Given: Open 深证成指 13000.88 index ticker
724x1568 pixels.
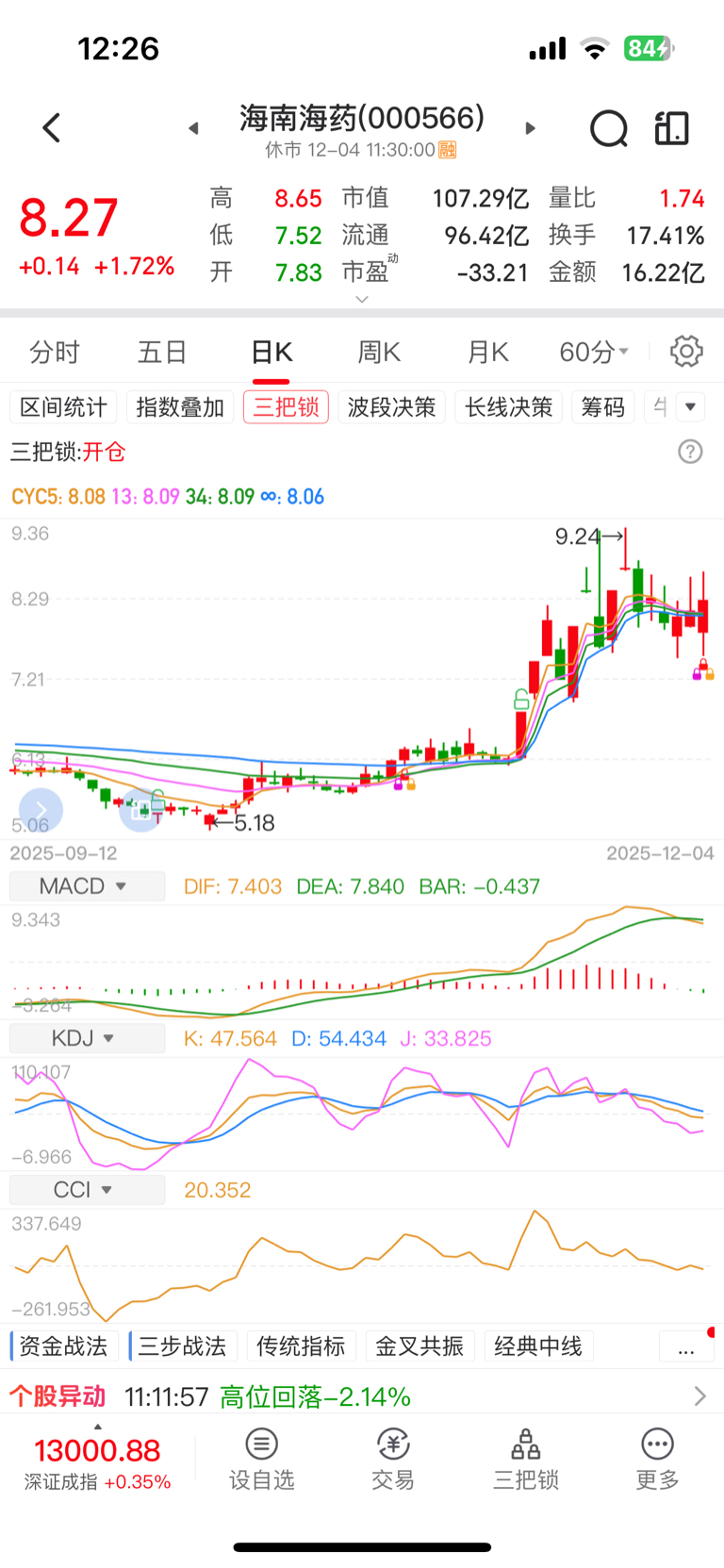Looking at the screenshot, I should (x=97, y=1463).
